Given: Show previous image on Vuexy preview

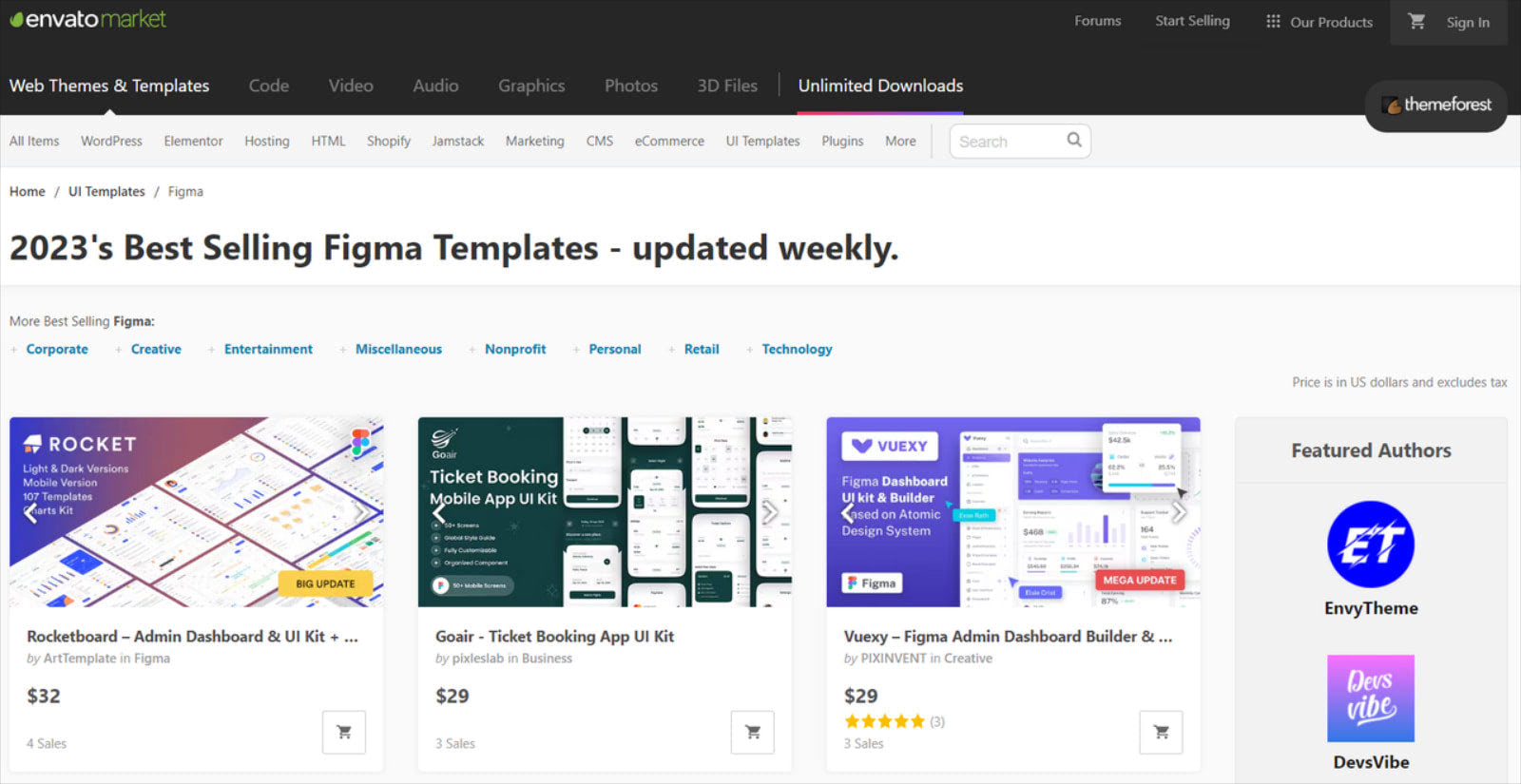Looking at the screenshot, I should 848,512.
